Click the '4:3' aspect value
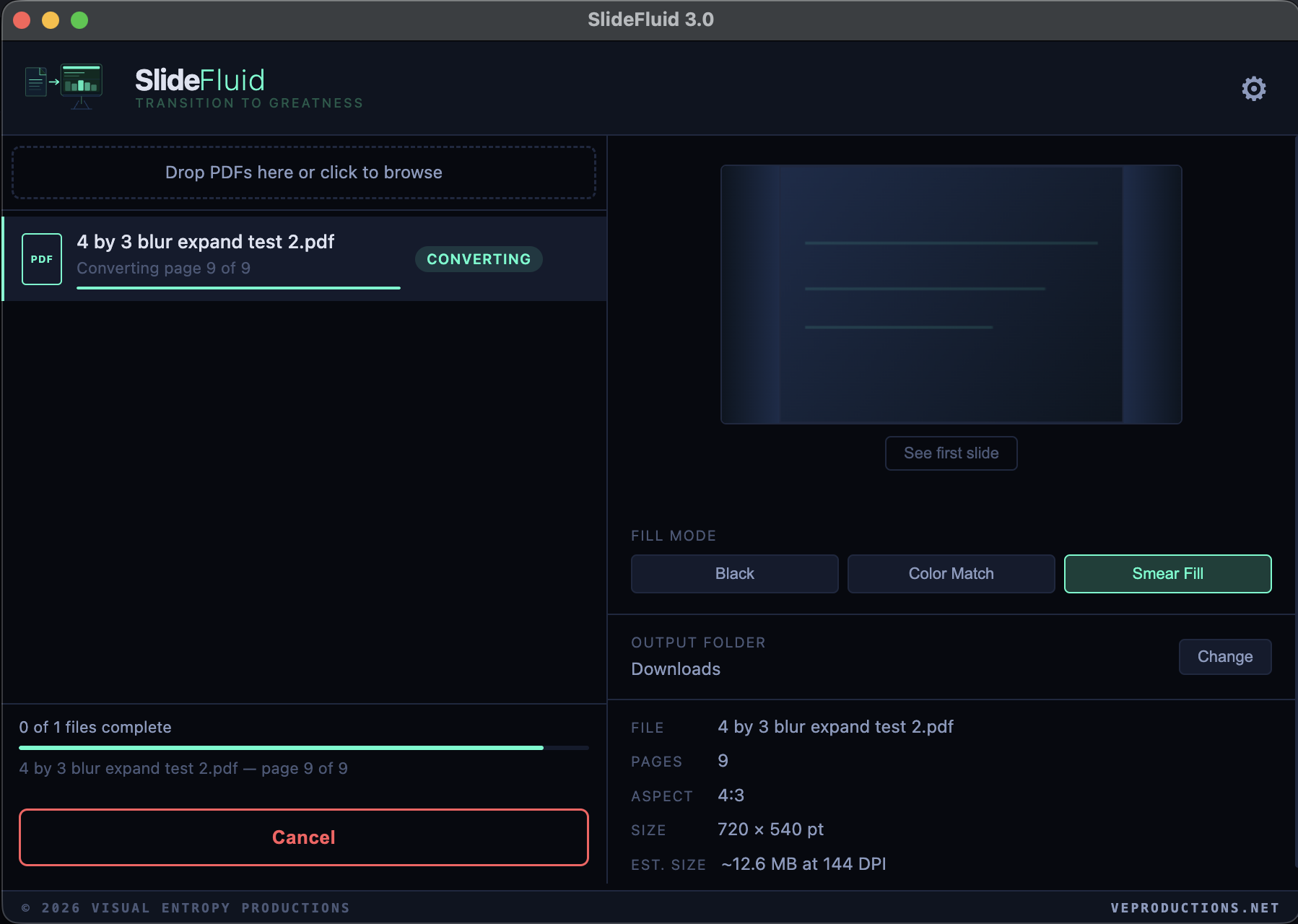This screenshot has width=1298, height=924. (x=731, y=796)
